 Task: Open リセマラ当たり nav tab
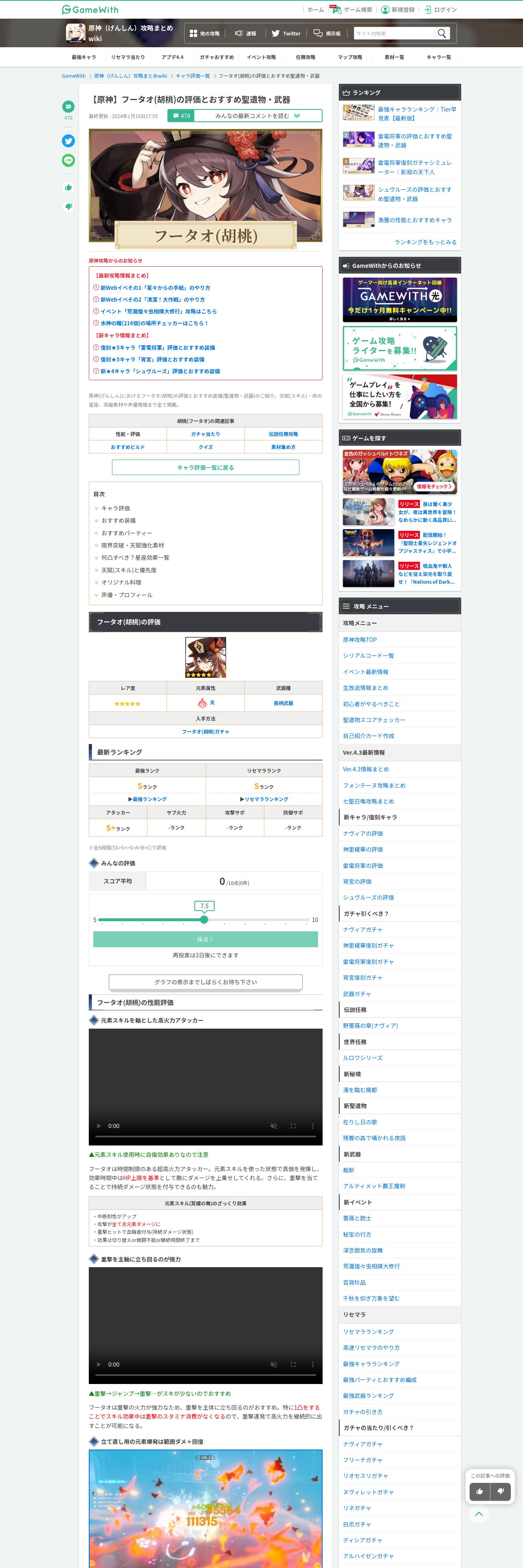tap(128, 57)
